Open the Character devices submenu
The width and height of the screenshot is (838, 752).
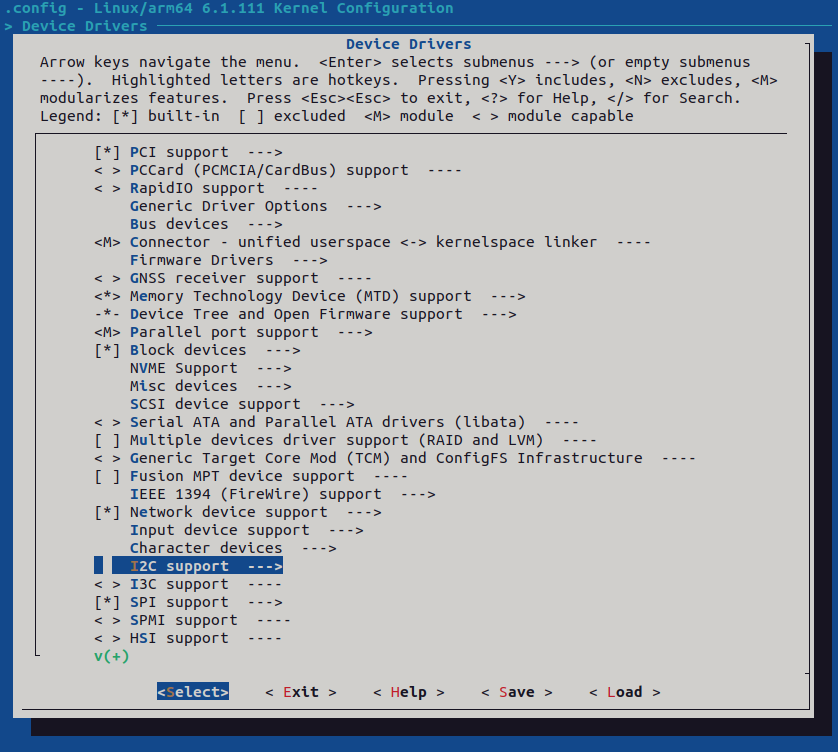click(233, 548)
